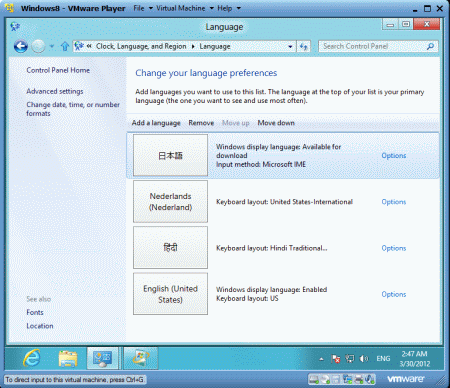
Task: Click the ENG input language indicator
Action: pyautogui.click(x=383, y=359)
